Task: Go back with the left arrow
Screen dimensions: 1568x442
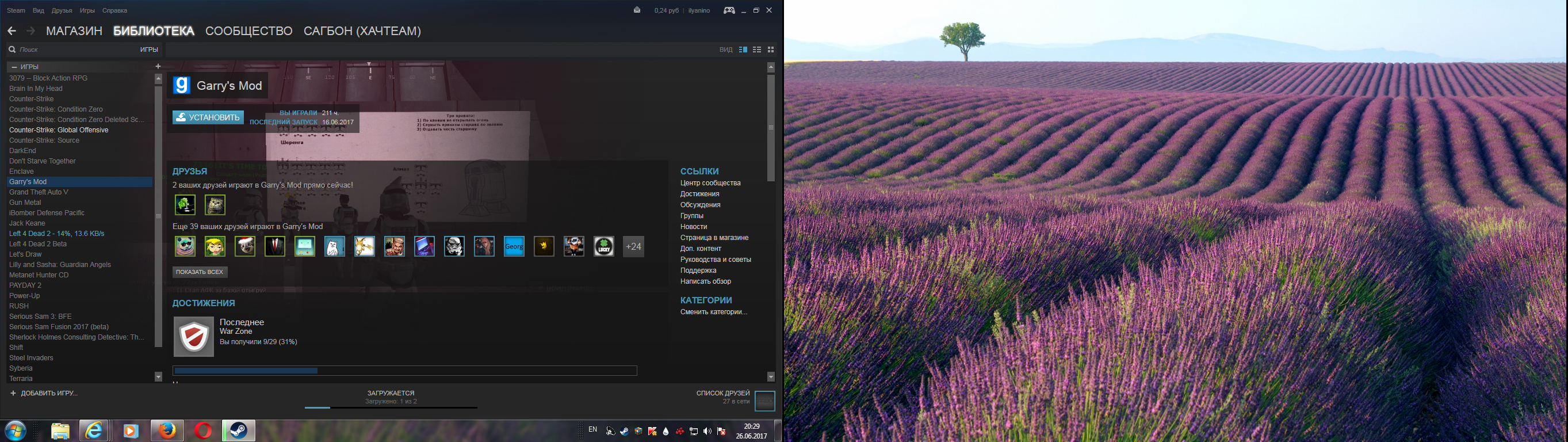Action: tap(12, 31)
